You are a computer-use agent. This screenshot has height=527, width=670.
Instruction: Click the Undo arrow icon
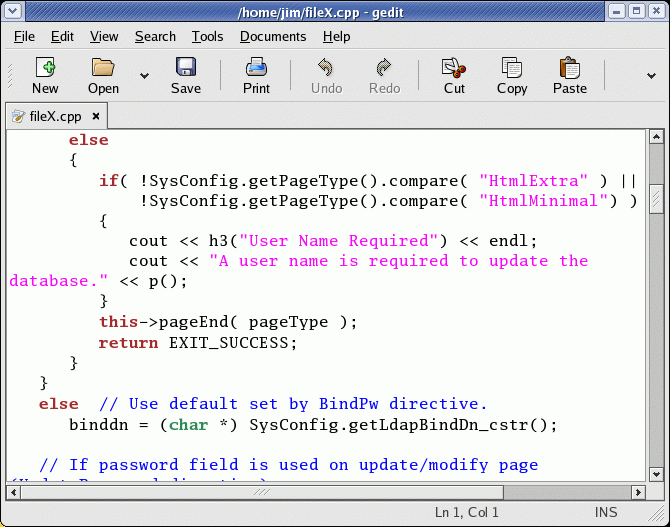(326, 68)
